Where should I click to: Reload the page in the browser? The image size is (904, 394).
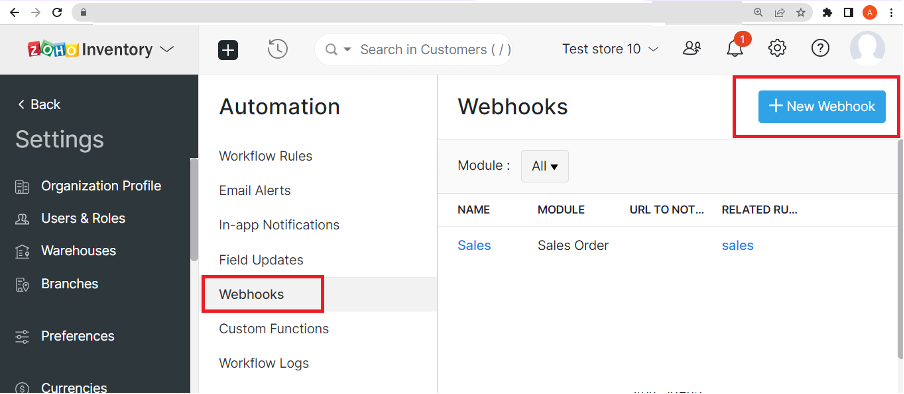point(57,13)
